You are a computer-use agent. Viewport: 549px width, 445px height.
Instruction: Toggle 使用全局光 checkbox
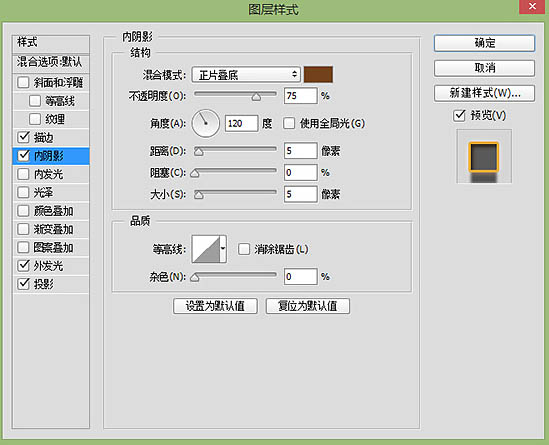click(289, 123)
